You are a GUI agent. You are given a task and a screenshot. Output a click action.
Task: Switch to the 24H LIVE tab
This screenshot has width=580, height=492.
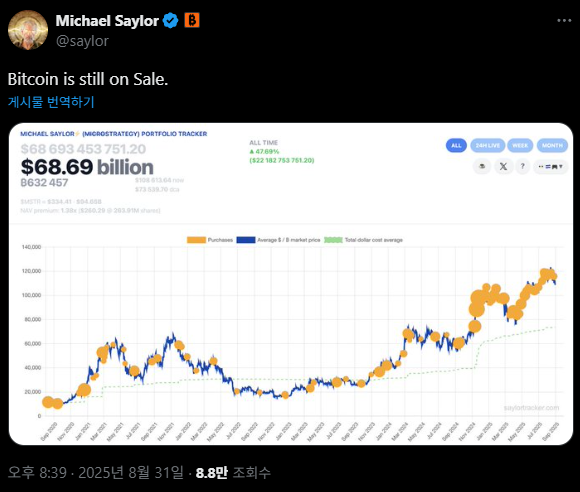click(488, 145)
